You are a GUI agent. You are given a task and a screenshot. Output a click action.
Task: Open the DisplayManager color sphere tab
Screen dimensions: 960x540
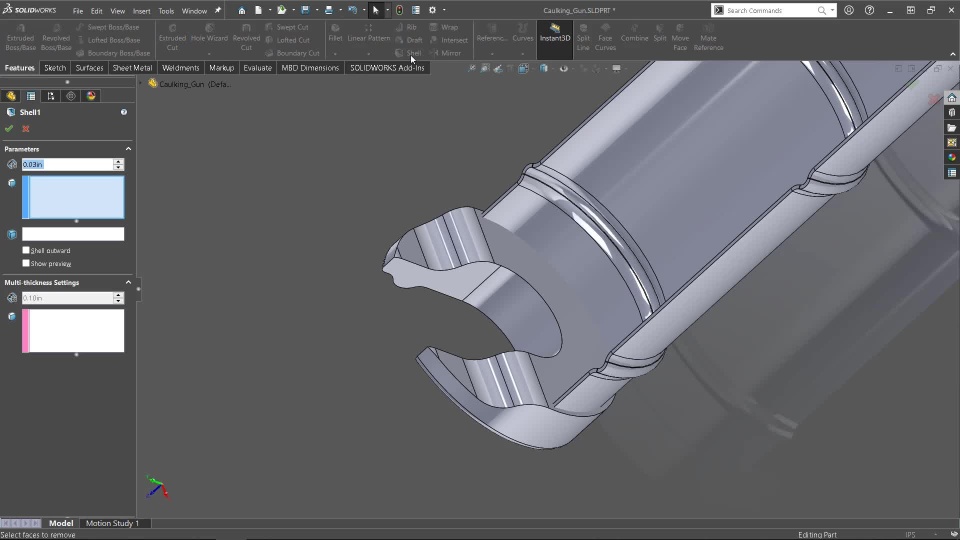coord(91,96)
